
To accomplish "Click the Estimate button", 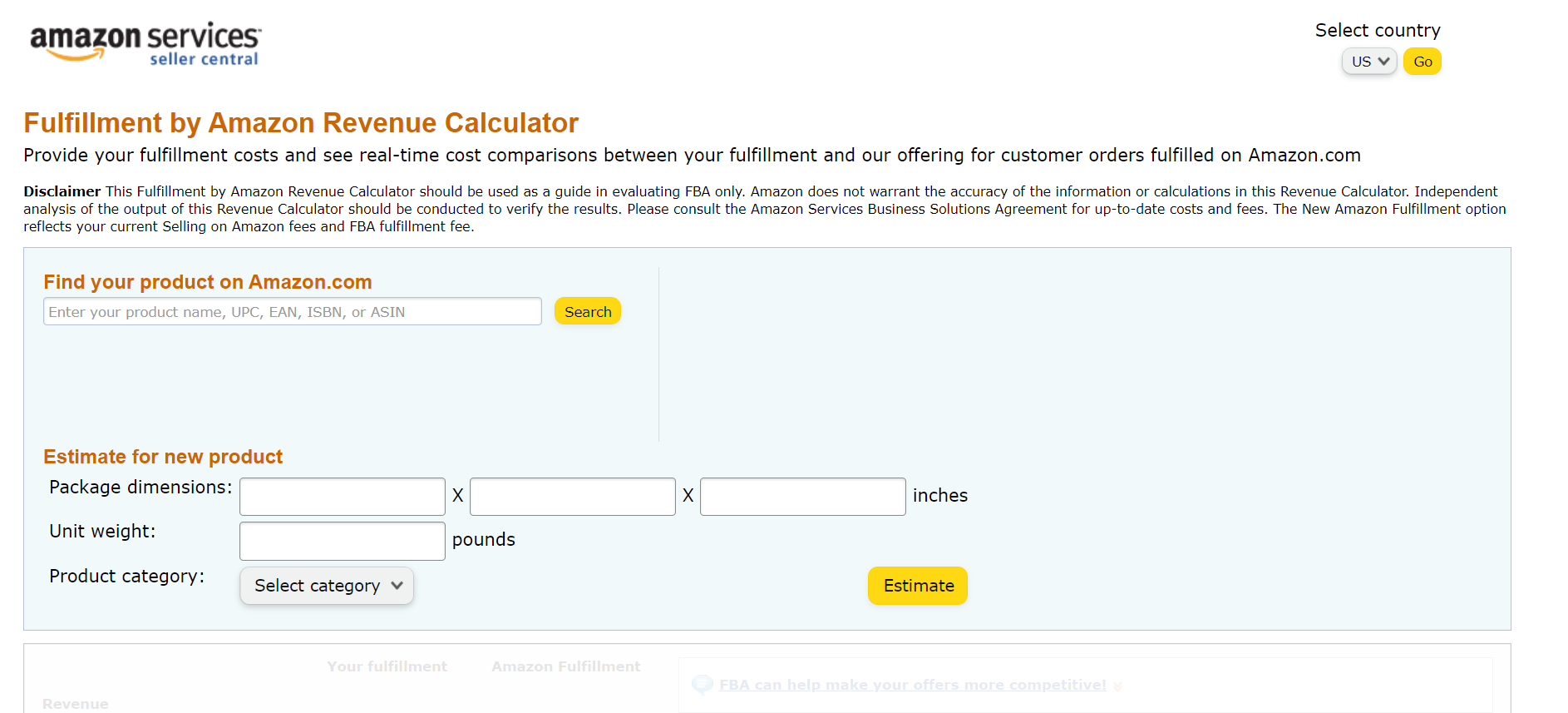I will (918, 586).
